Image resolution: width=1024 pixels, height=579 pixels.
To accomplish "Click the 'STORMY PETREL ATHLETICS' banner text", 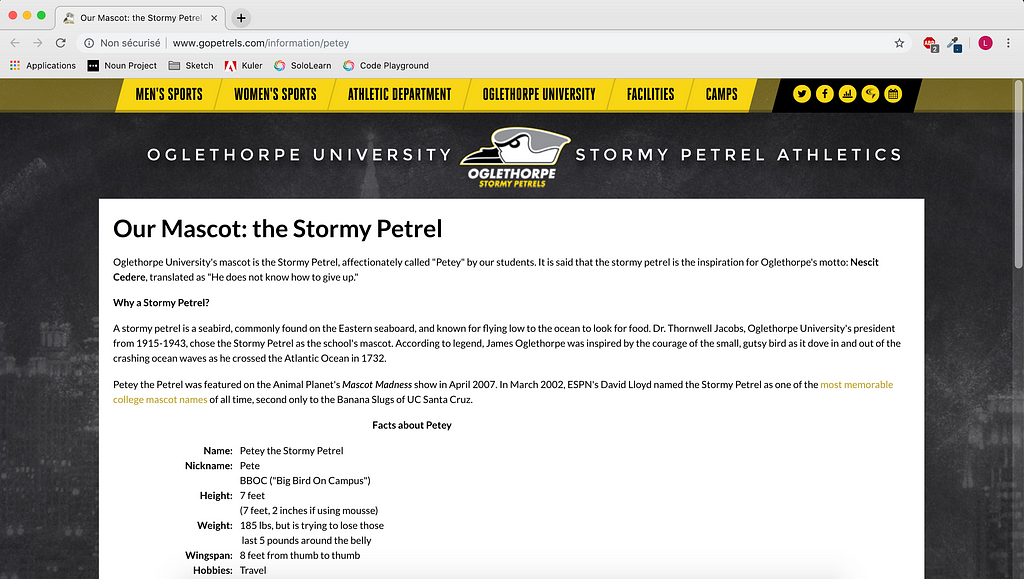I will coord(739,155).
